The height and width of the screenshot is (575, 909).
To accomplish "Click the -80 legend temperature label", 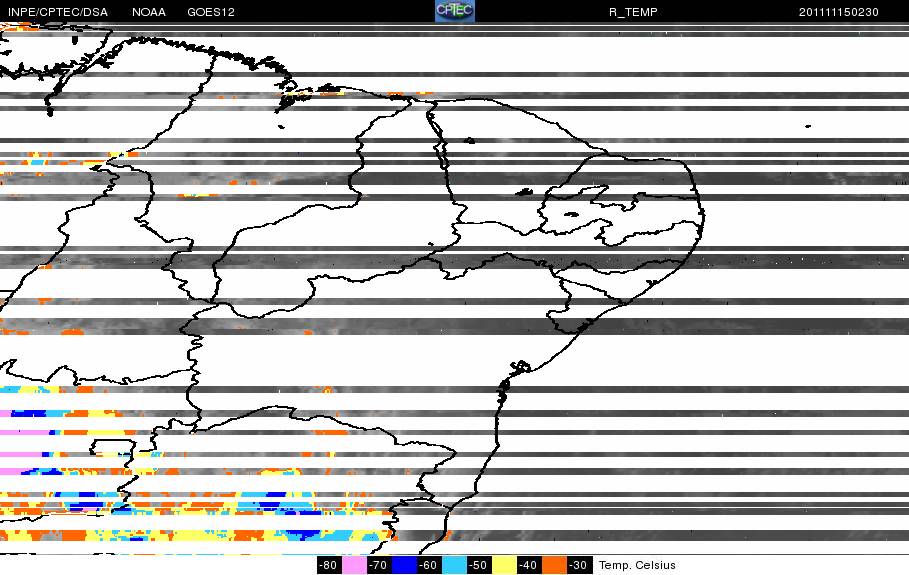I will click(x=328, y=566).
